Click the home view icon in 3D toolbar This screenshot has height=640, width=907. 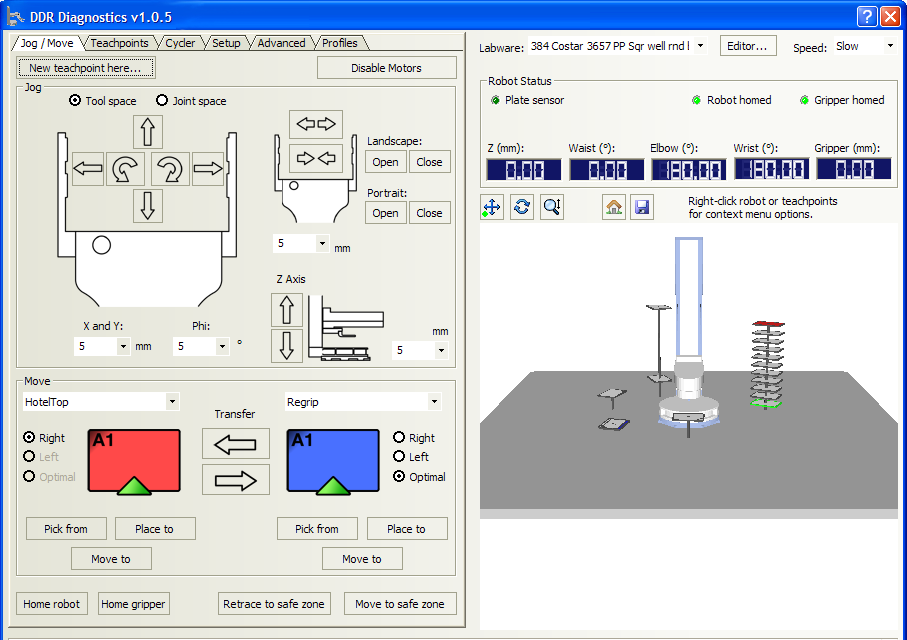[614, 207]
